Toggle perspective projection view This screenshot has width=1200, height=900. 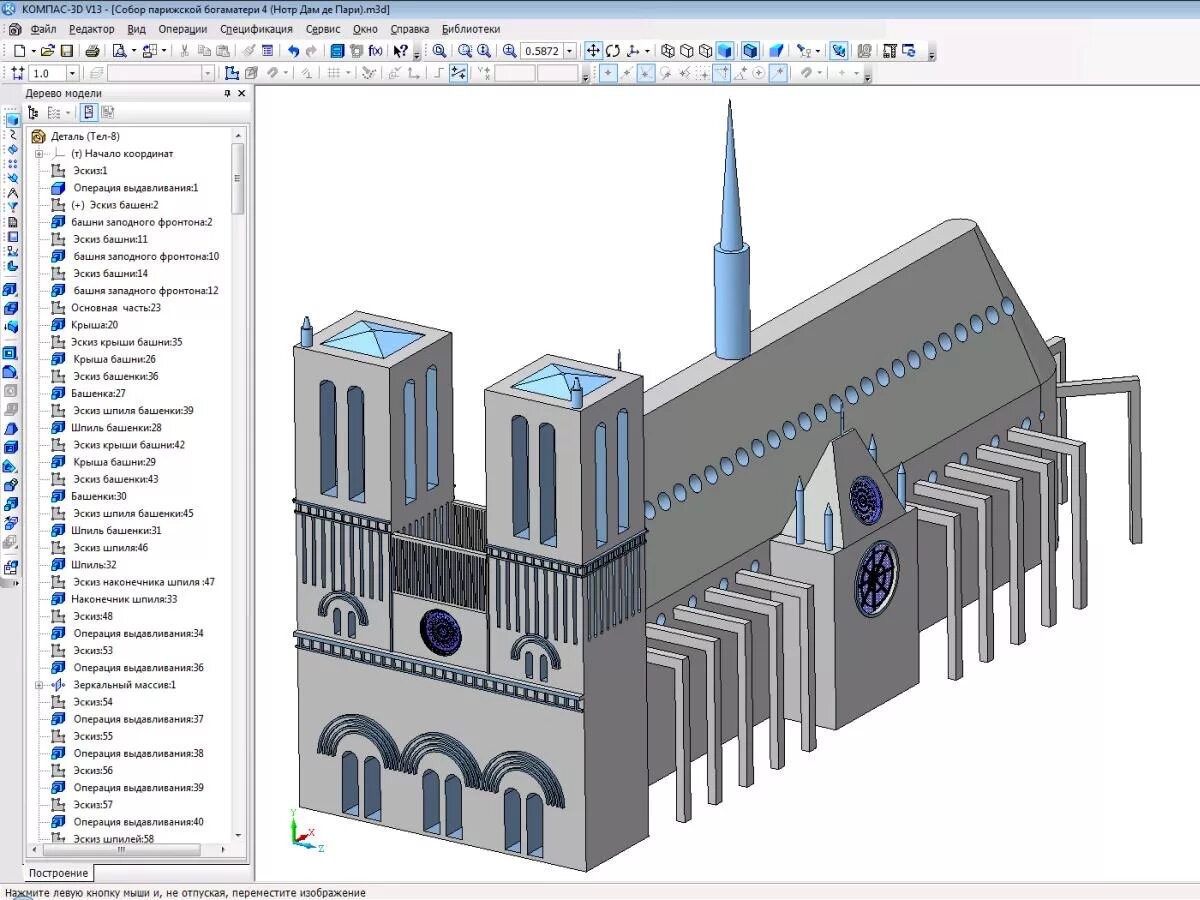click(x=776, y=51)
